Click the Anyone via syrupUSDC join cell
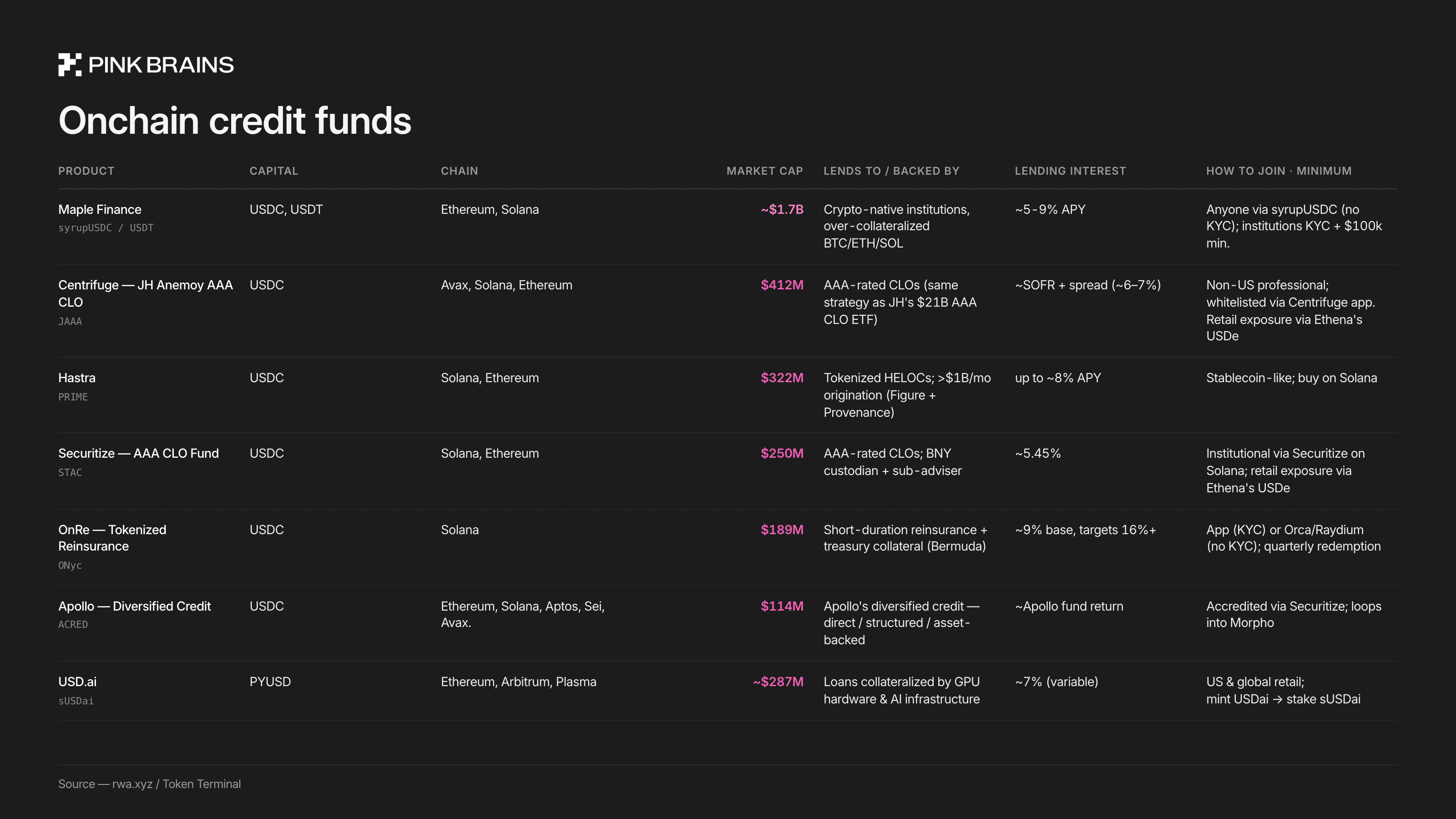1456x819 pixels. pyautogui.click(x=1294, y=226)
